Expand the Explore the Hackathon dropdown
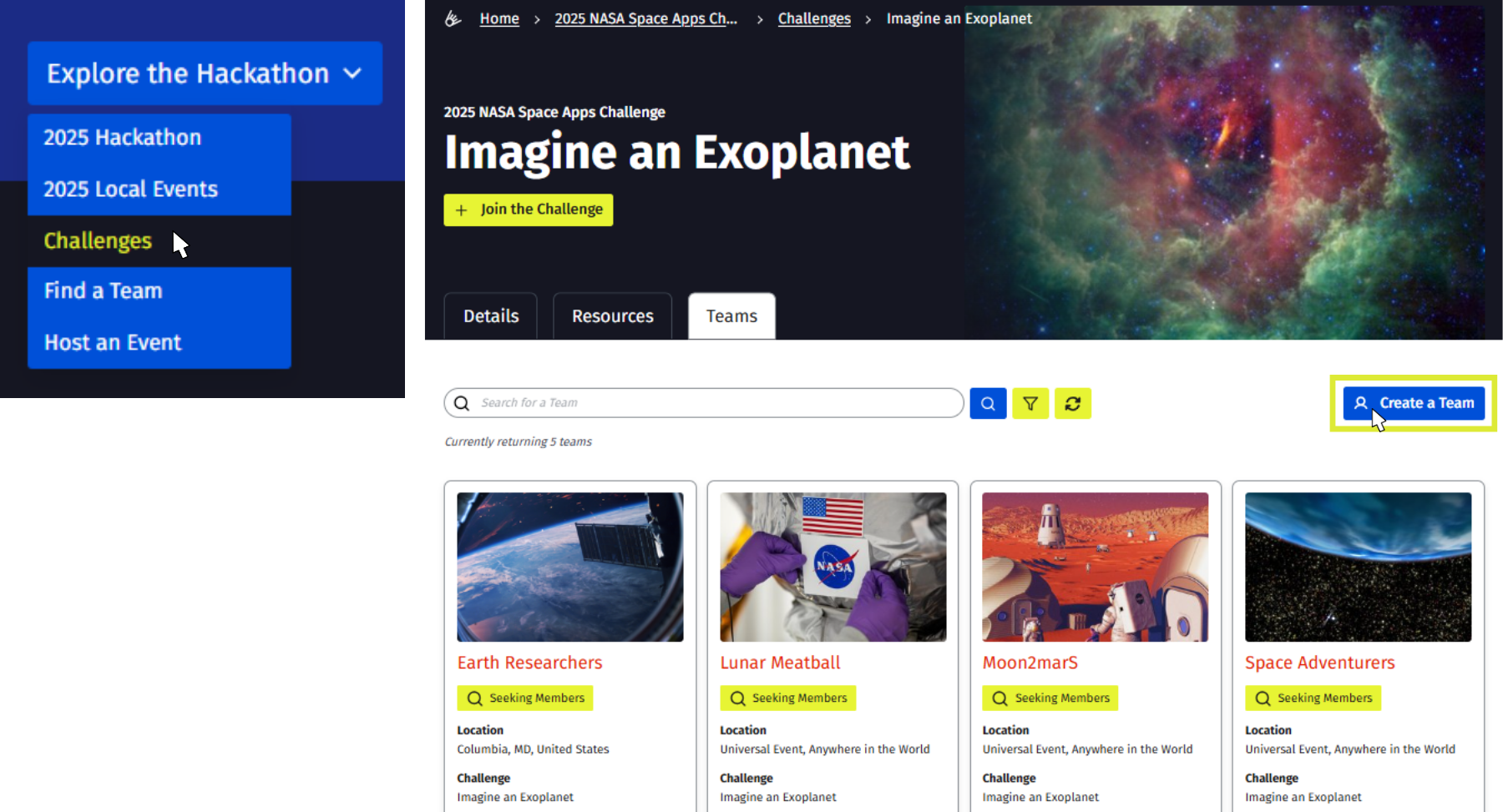 pyautogui.click(x=205, y=73)
